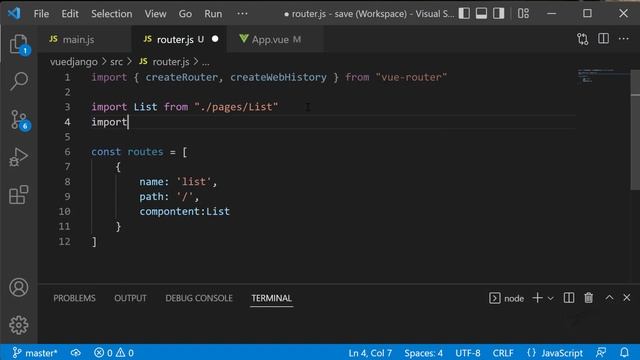Viewport: 640px width, 360px height.
Task: Open the Manage gear icon
Action: (x=19, y=325)
